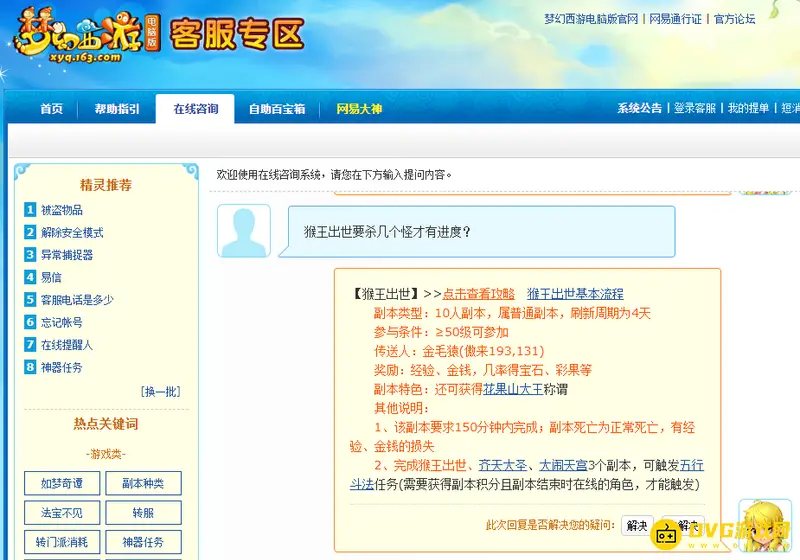Click [换一批] to refresh recommendations
This screenshot has height=560, width=800.
[160, 392]
